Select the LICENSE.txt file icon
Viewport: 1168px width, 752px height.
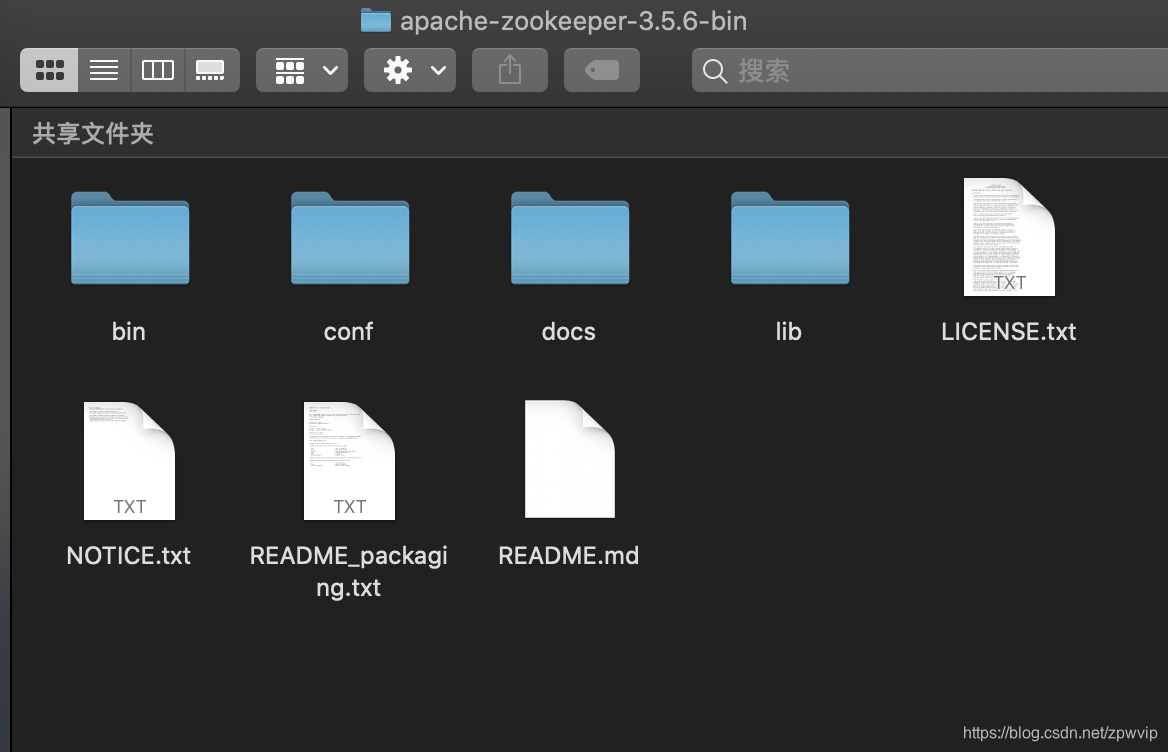click(1009, 237)
